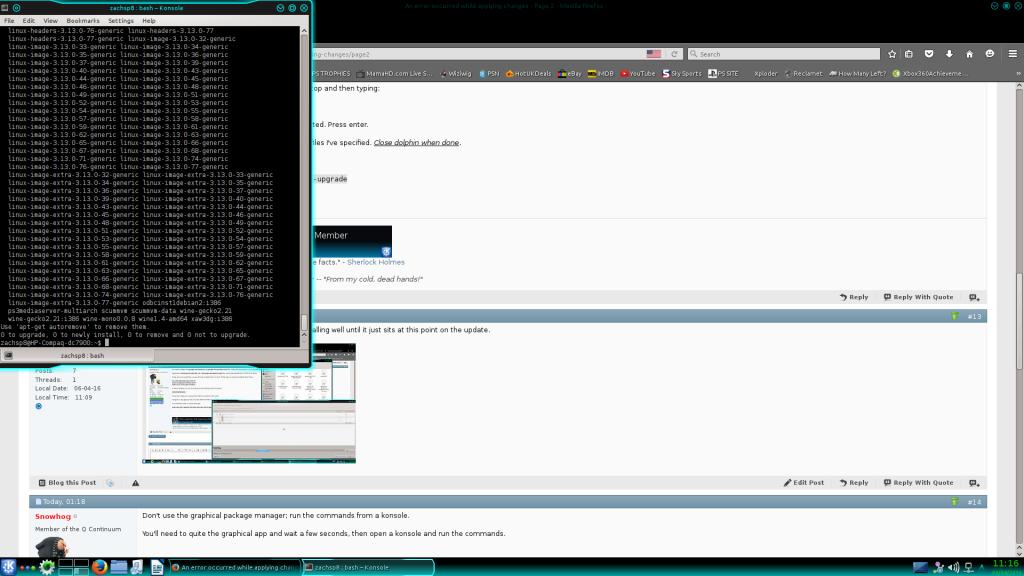Expand hidden system tray icons arrow
Image resolution: width=1024 pixels, height=576 pixels.
982,567
